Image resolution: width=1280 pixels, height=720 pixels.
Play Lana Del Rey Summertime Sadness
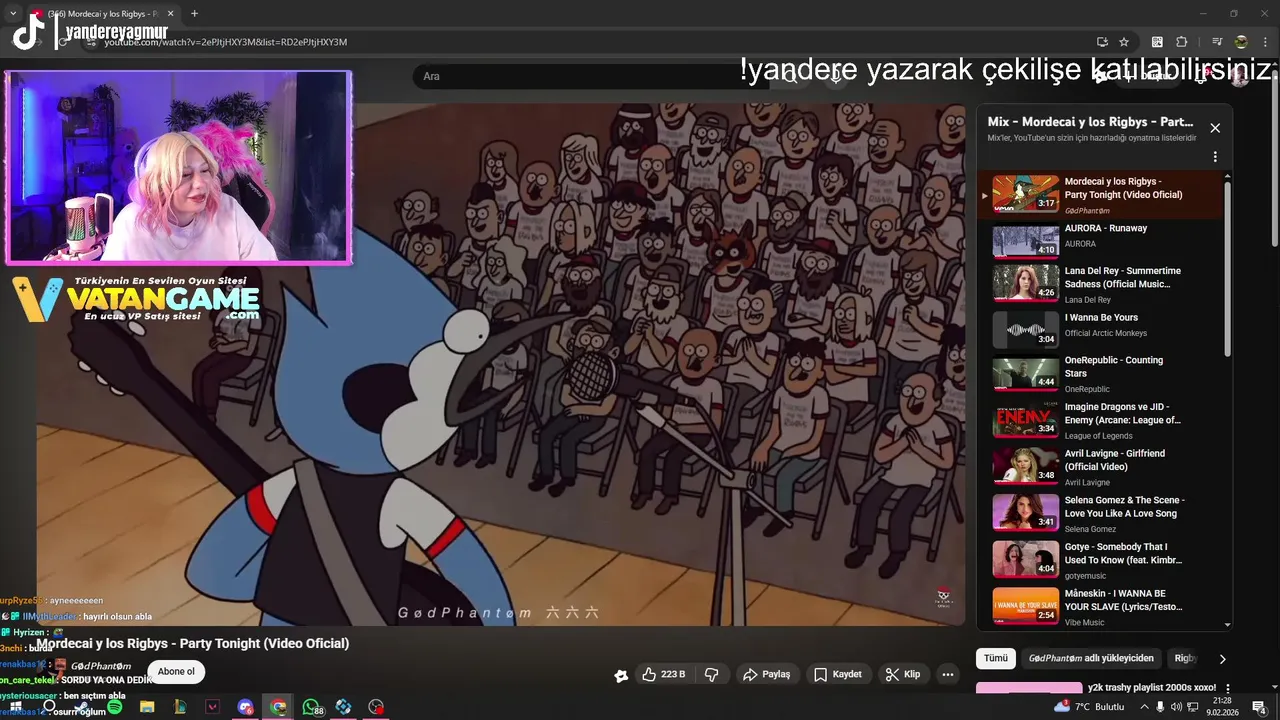click(x=1100, y=284)
